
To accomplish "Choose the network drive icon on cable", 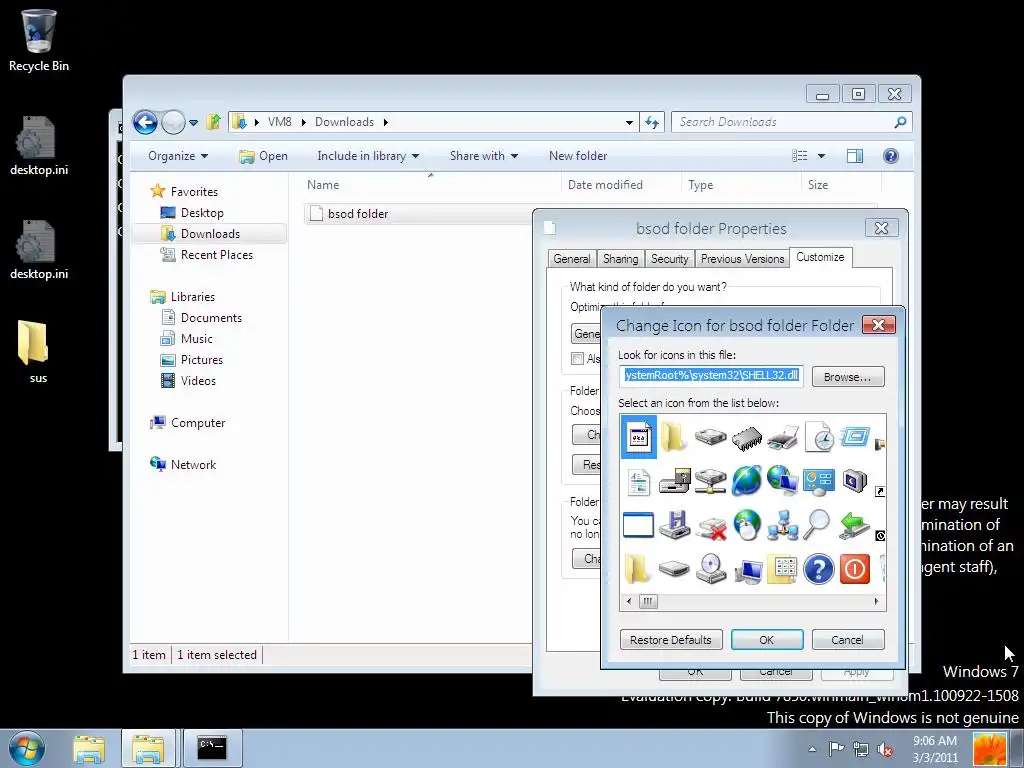I will [x=711, y=481].
